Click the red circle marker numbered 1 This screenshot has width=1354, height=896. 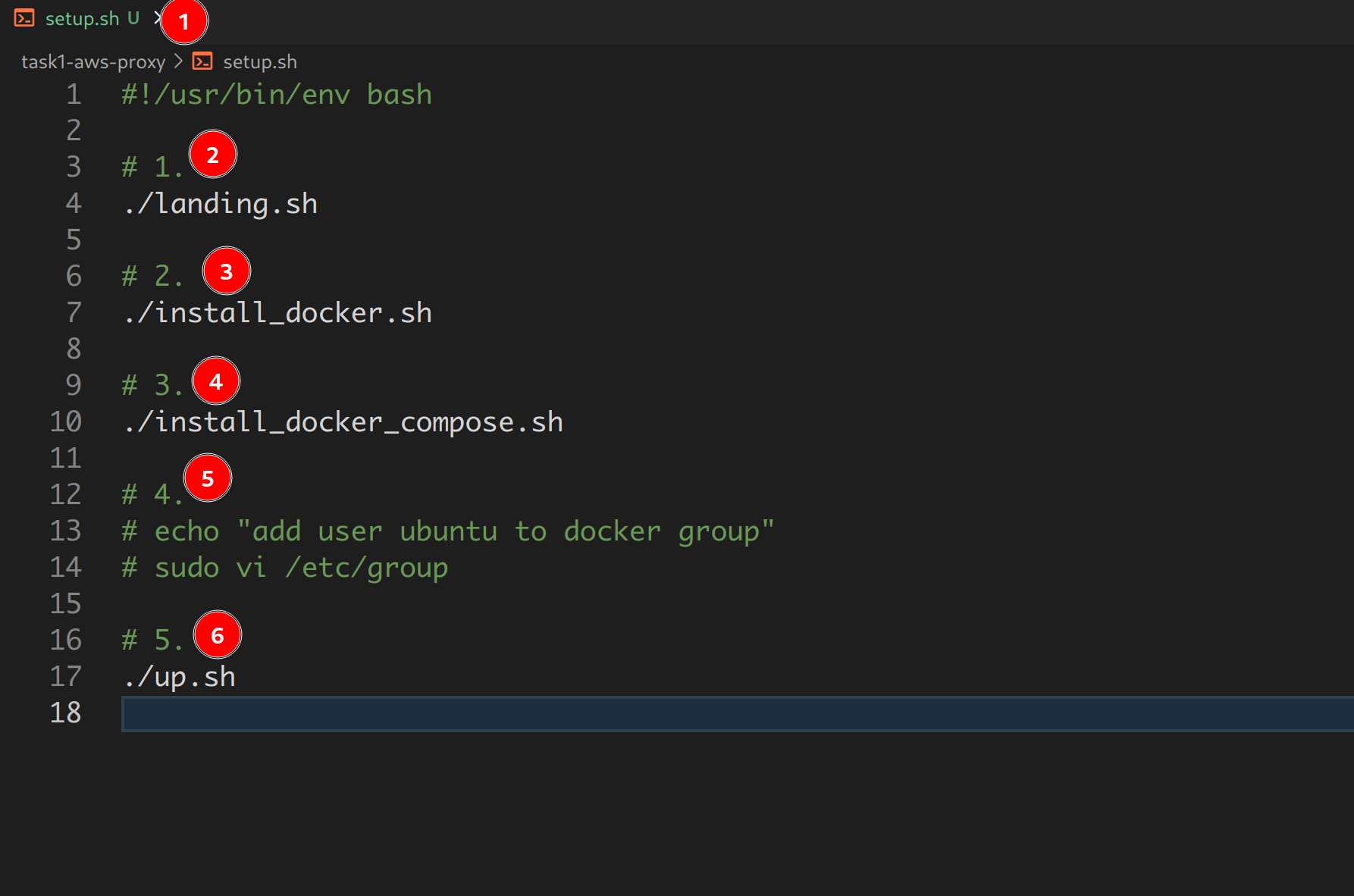[183, 21]
